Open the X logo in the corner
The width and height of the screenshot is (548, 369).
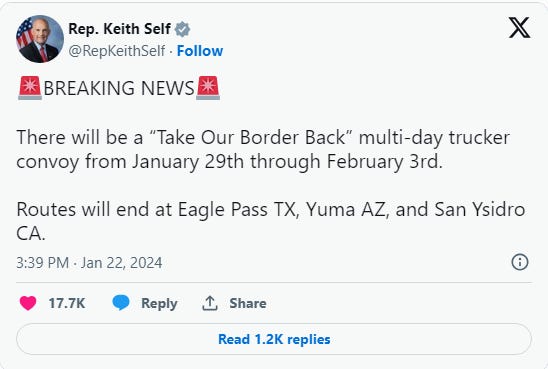coord(519,28)
